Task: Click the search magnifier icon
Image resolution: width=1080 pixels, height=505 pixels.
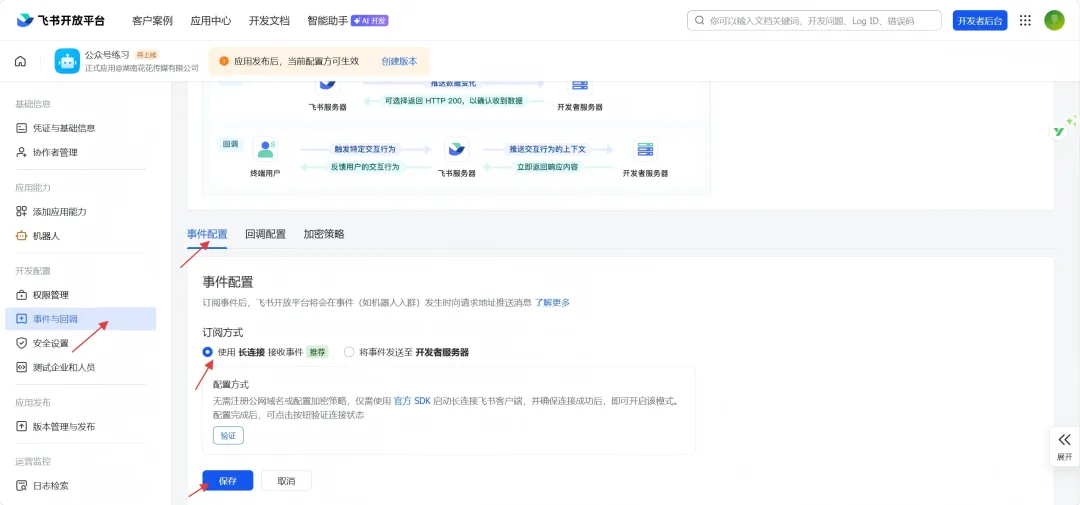Action: click(700, 21)
